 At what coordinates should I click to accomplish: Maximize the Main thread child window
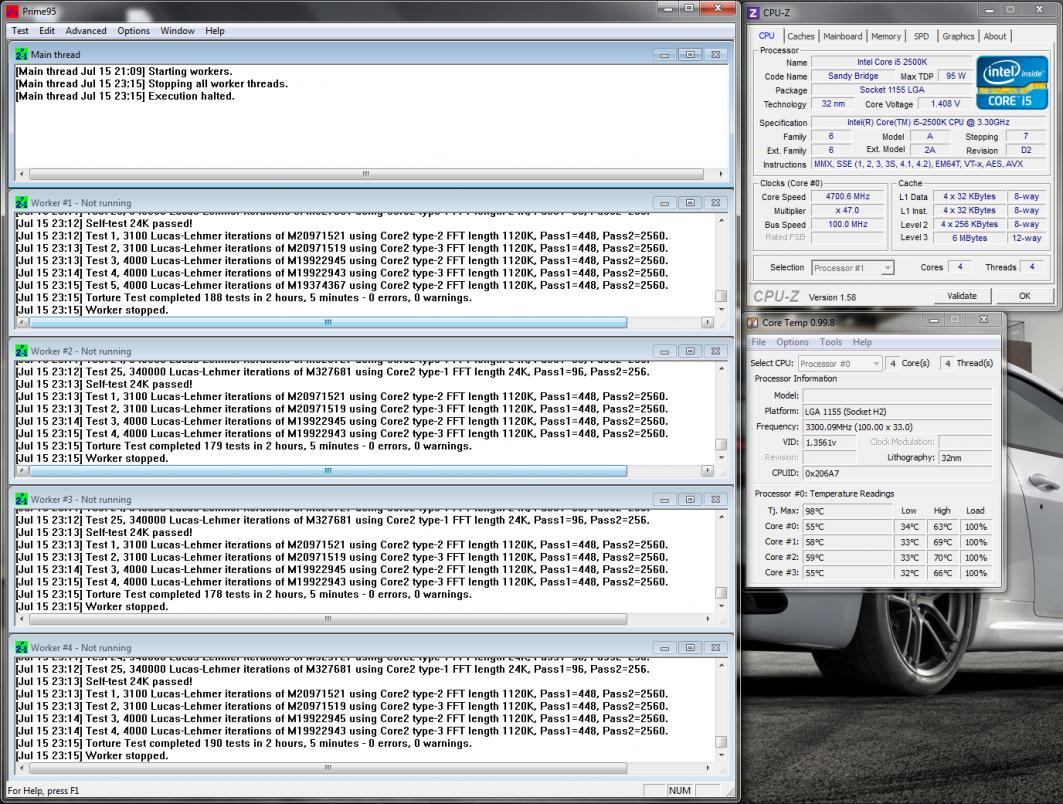[x=689, y=55]
